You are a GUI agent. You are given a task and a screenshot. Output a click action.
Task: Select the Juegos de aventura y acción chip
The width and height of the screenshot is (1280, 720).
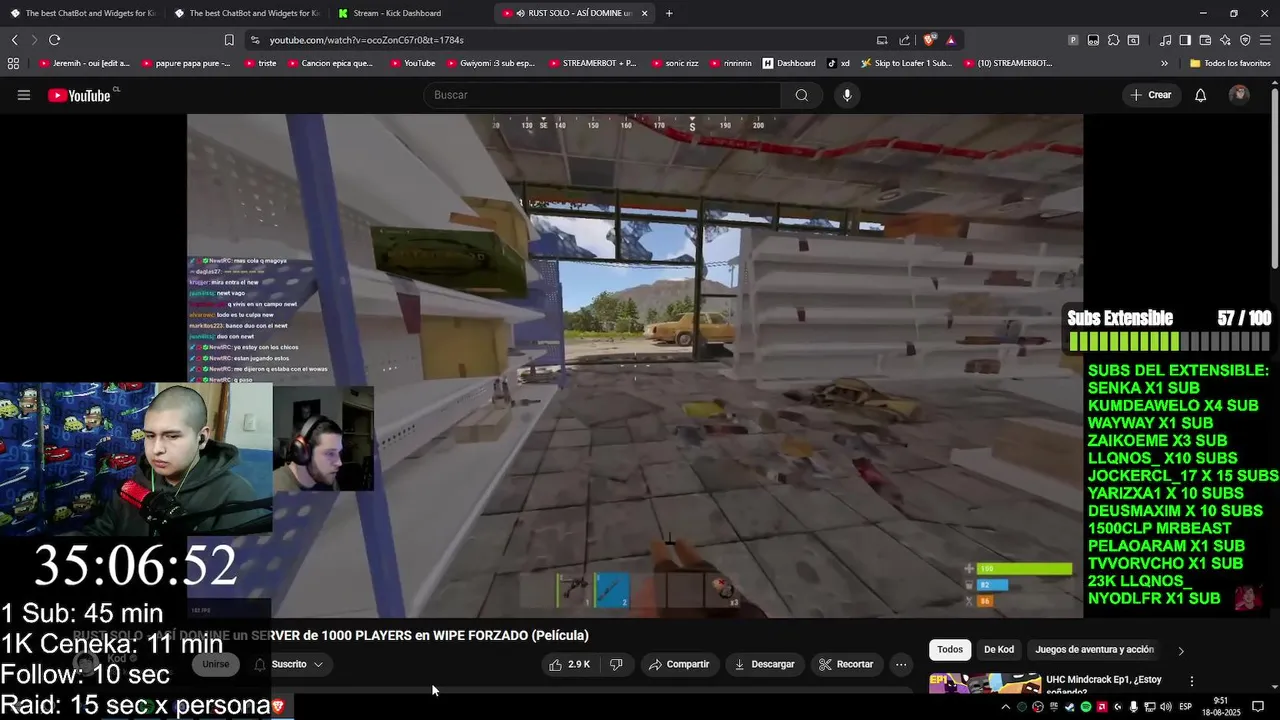[x=1094, y=650]
